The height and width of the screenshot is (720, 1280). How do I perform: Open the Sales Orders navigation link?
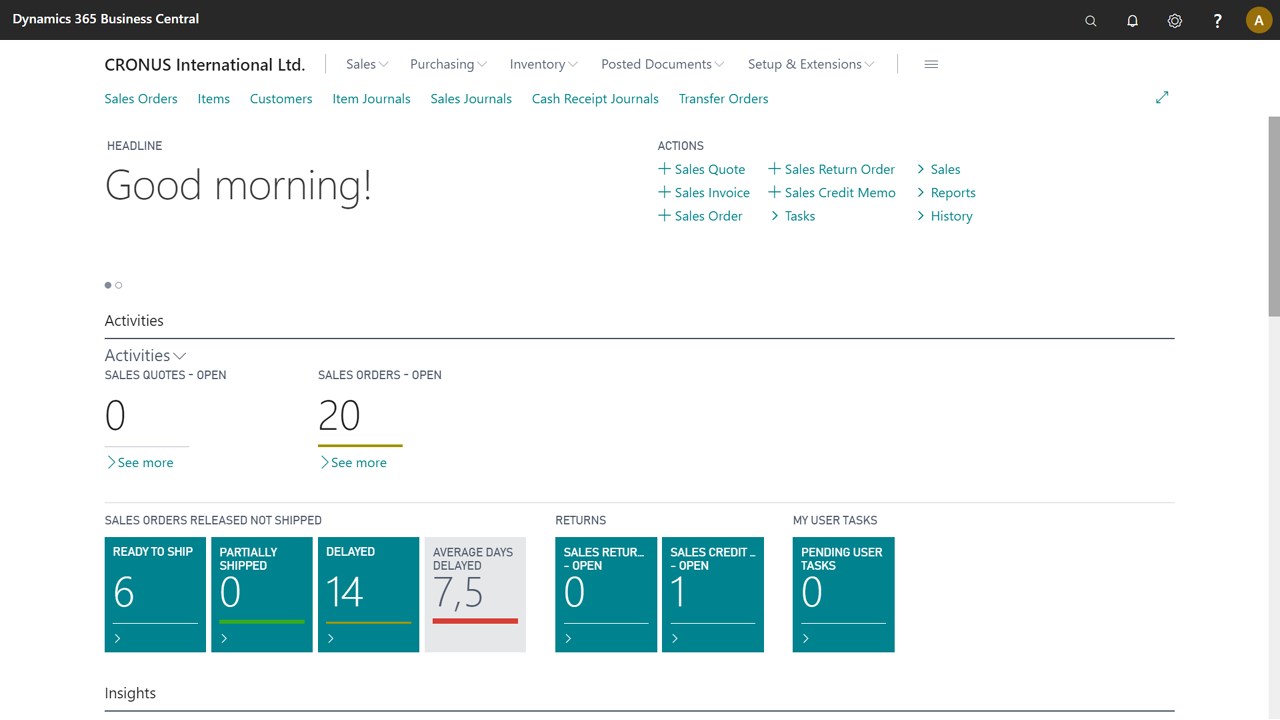coord(141,99)
